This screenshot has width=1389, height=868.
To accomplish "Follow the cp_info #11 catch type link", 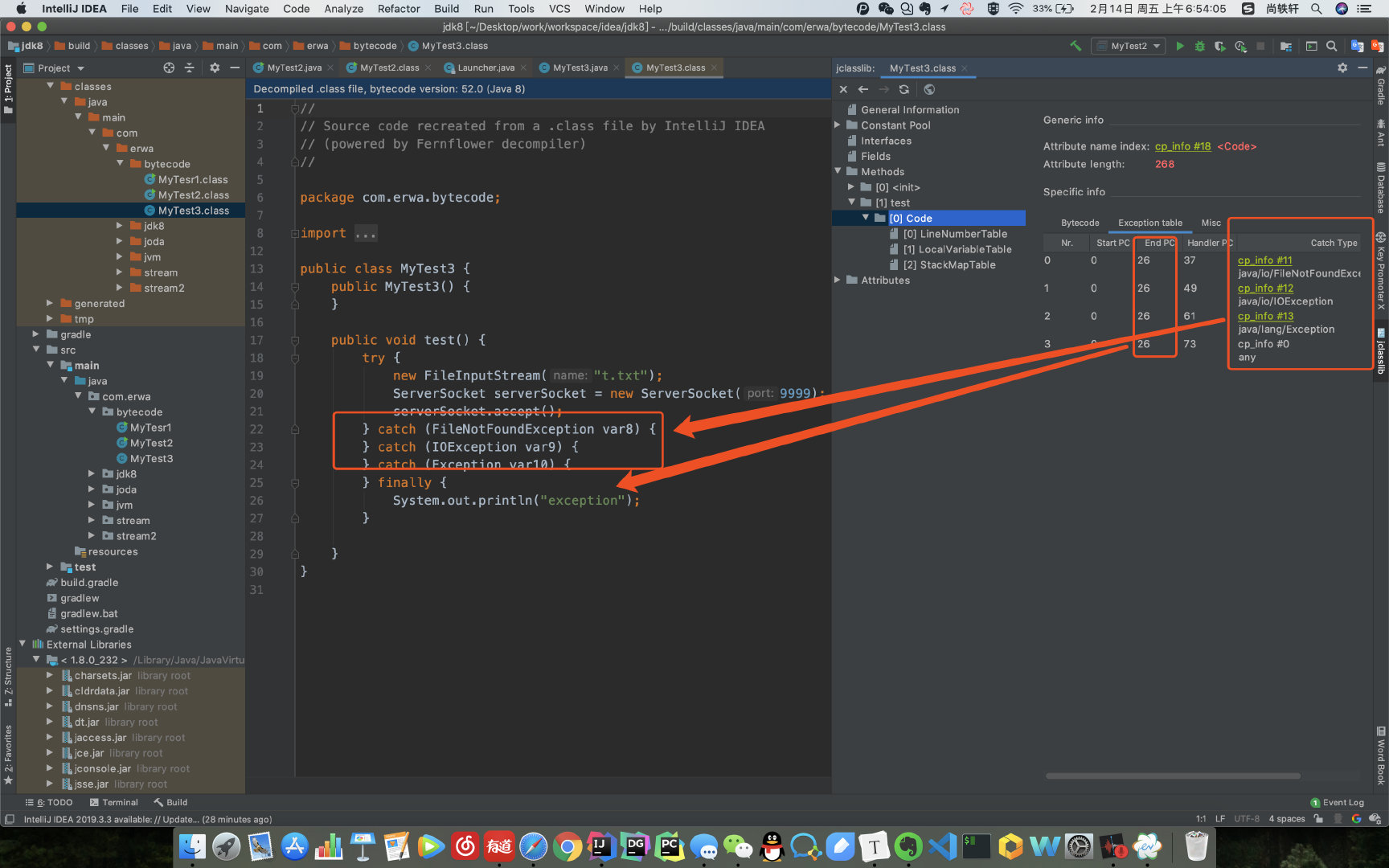I will [x=1264, y=260].
